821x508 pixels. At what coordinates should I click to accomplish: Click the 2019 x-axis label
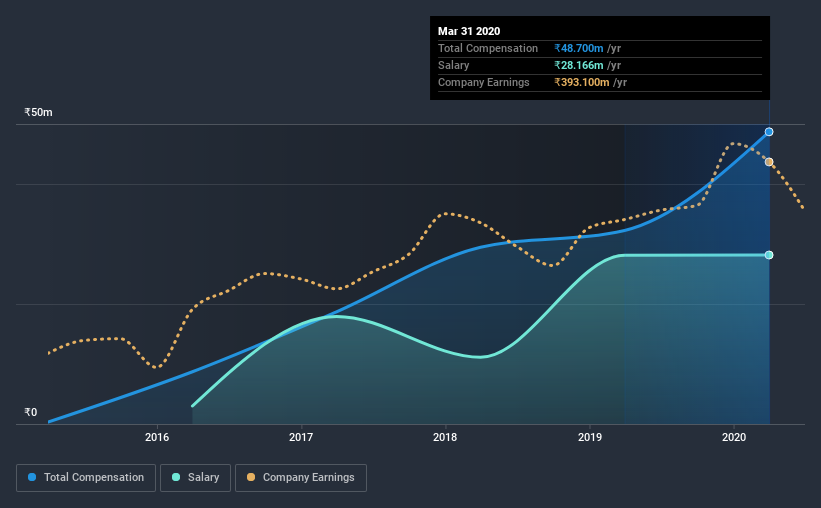tap(590, 437)
